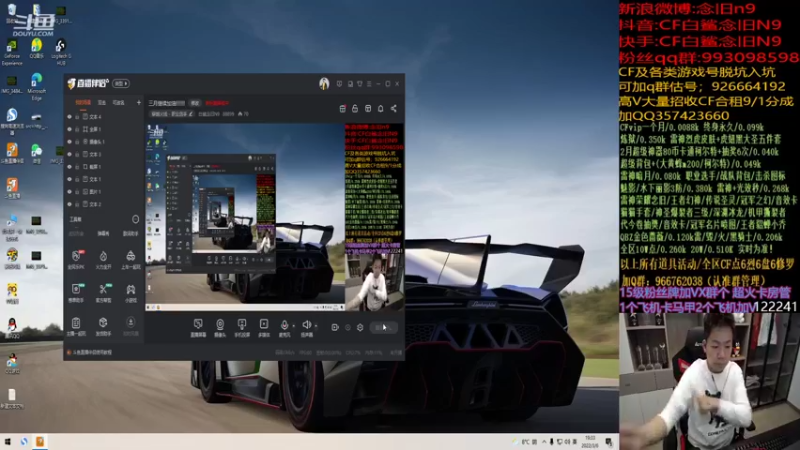
Task: Open the hamburger menu in title bar
Action: coord(369,84)
